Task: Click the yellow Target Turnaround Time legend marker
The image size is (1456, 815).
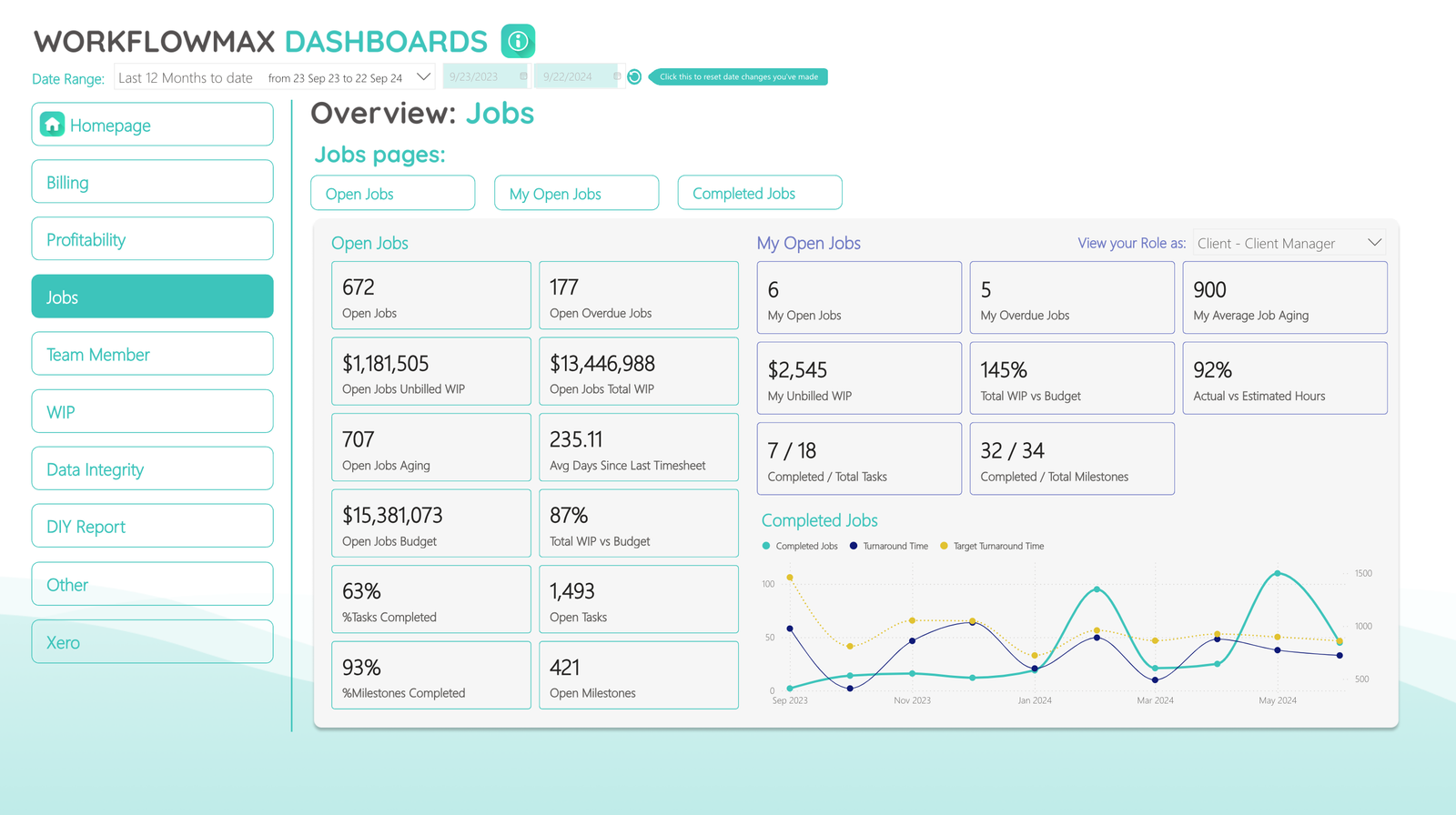Action: coord(944,546)
